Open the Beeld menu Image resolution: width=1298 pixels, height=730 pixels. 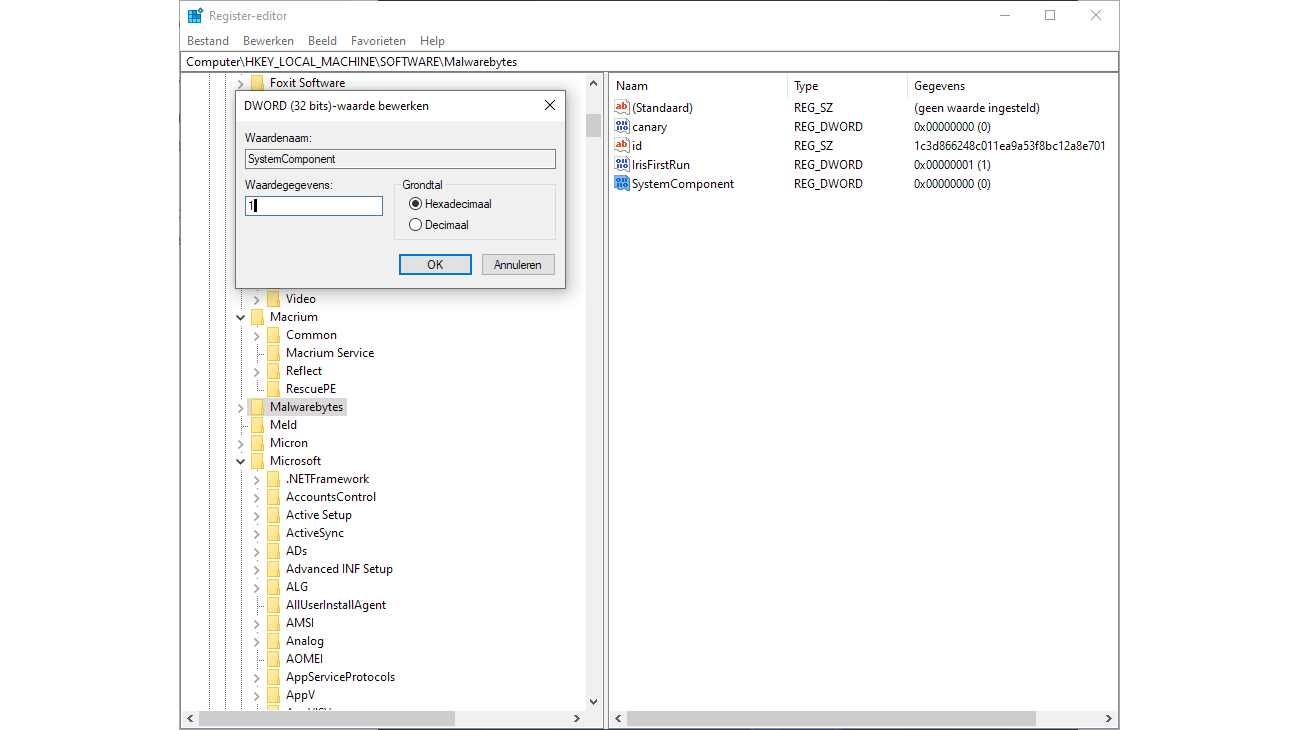[x=322, y=41]
